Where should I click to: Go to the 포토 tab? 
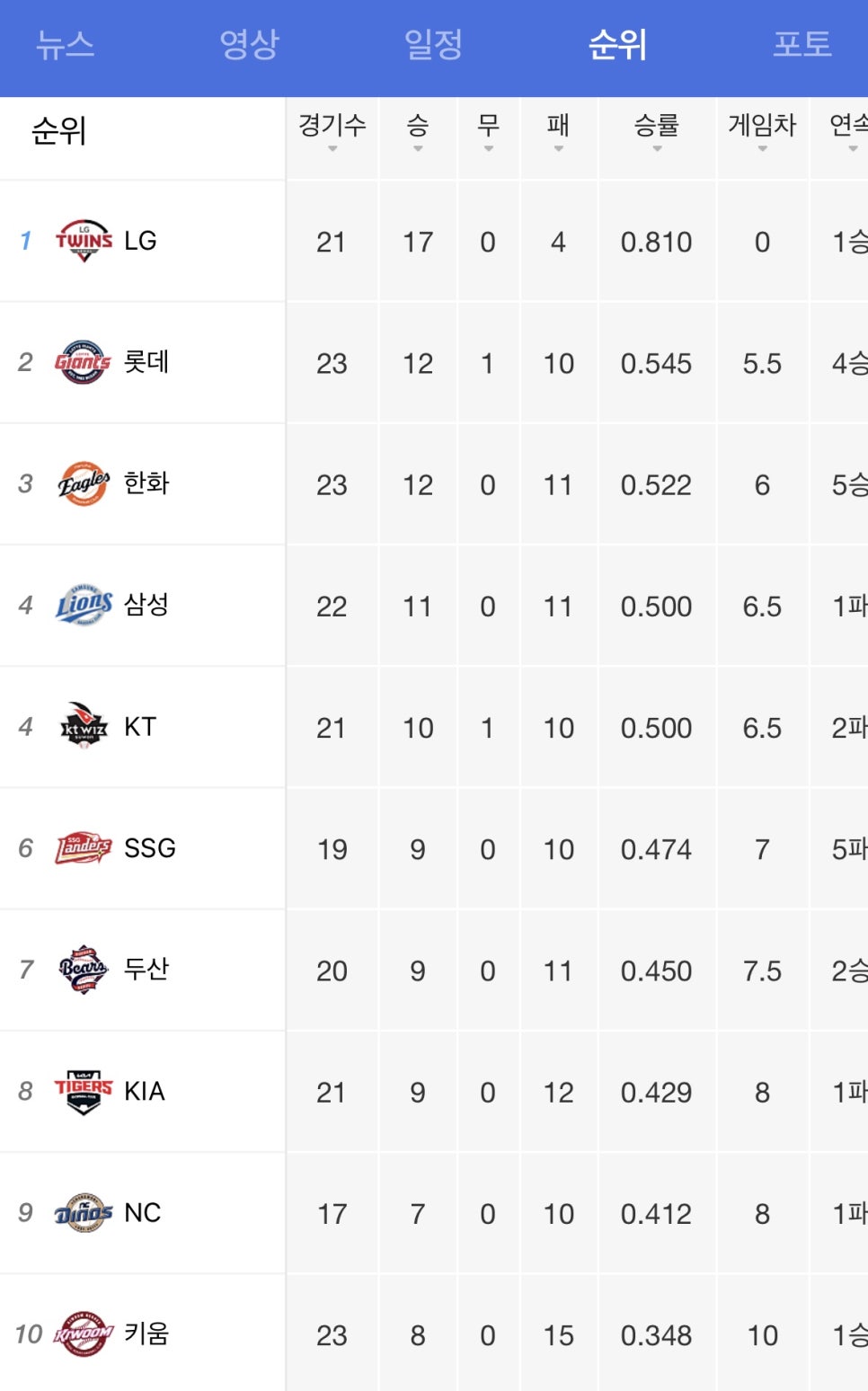(802, 44)
